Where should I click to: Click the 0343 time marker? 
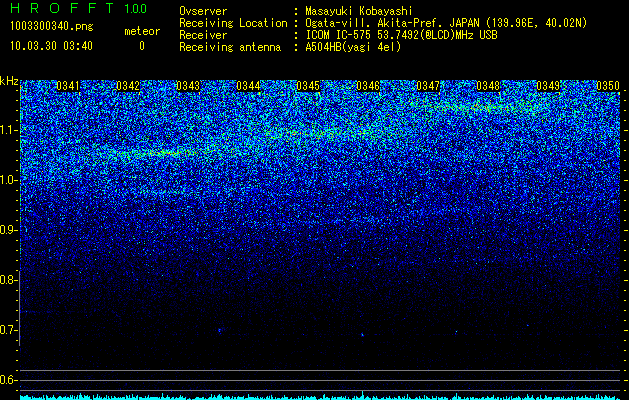[x=188, y=86]
